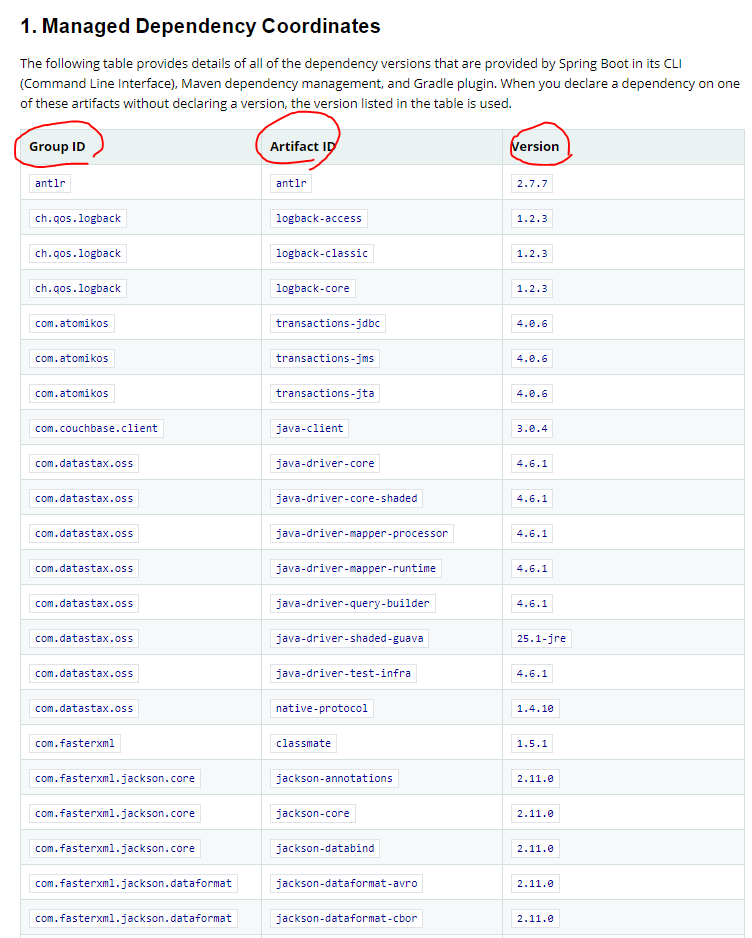The width and height of the screenshot is (752, 938).
Task: Click the java-driver-test-infra artifact cell
Action: [x=343, y=673]
